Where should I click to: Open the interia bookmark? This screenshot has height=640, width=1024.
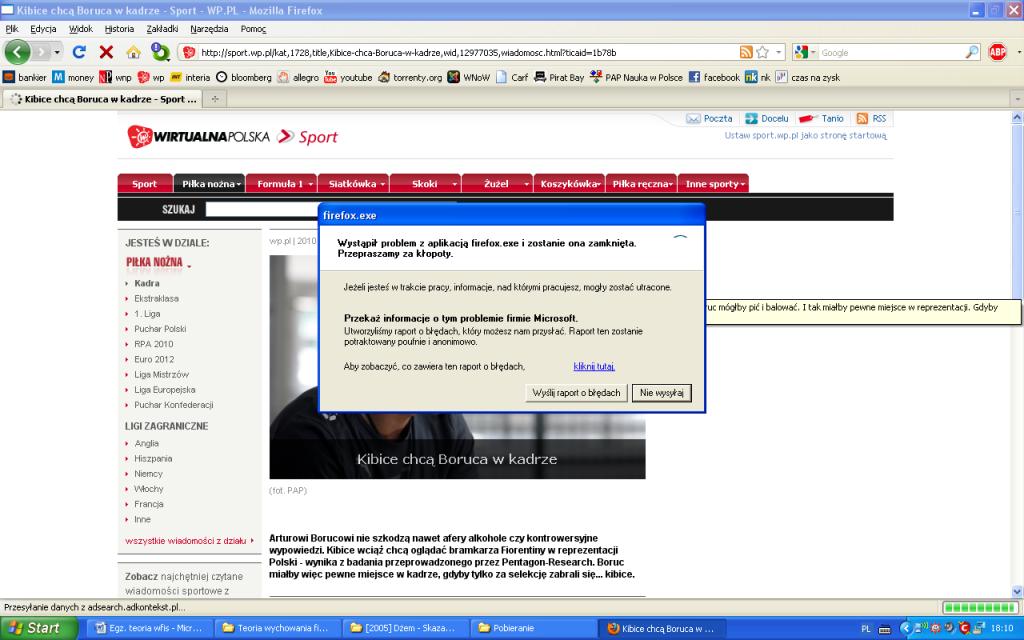pyautogui.click(x=190, y=77)
